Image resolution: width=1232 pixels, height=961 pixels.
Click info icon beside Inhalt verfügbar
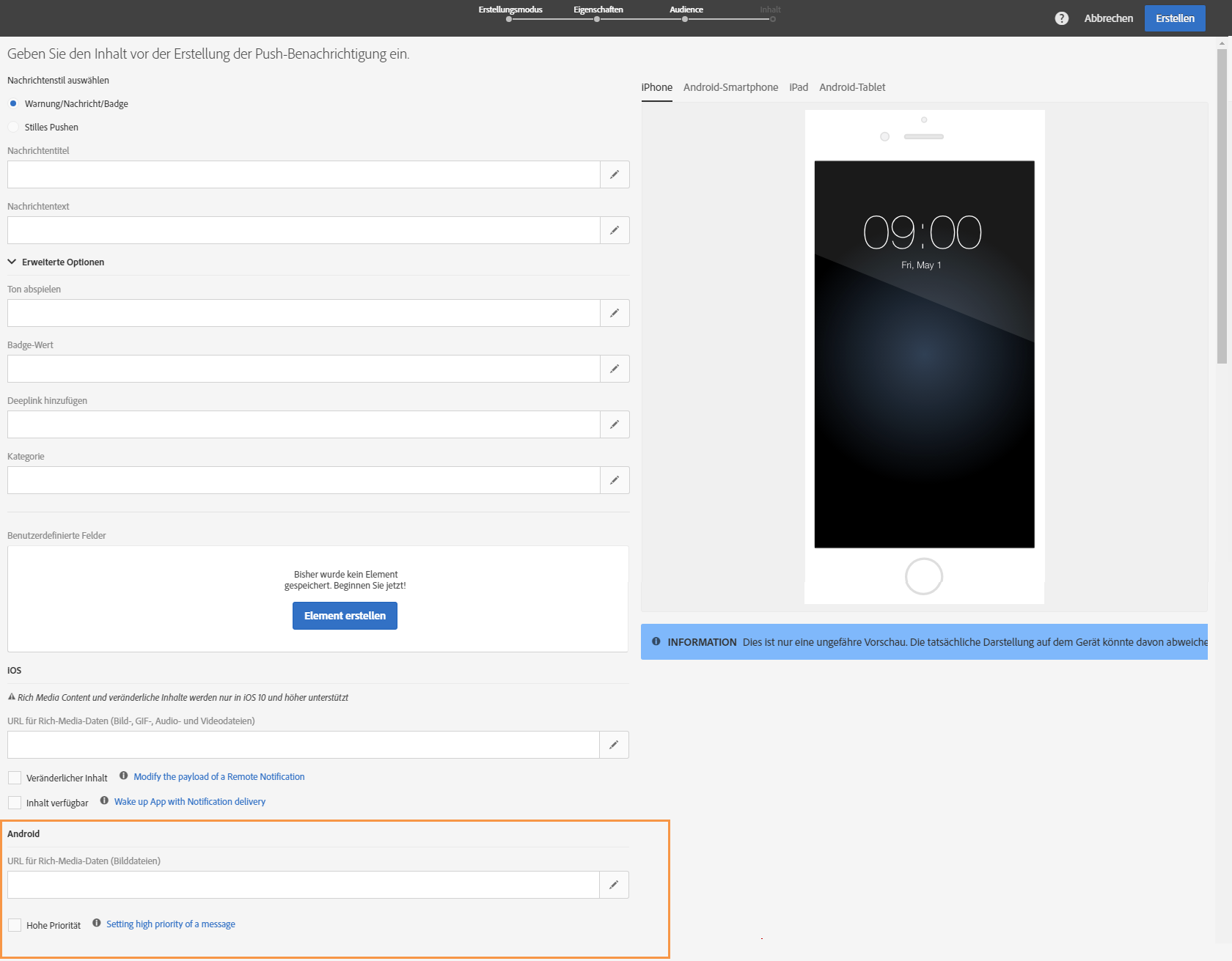pos(104,800)
